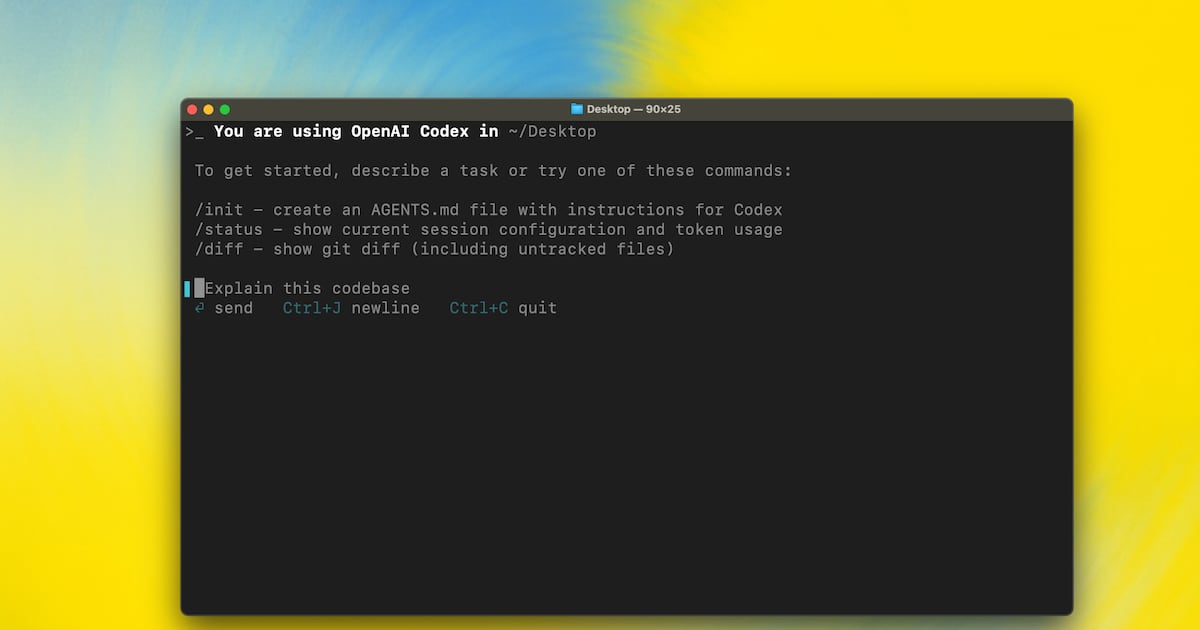
Task: Select the Ctrl+J newline shortcut hint
Action: [351, 308]
